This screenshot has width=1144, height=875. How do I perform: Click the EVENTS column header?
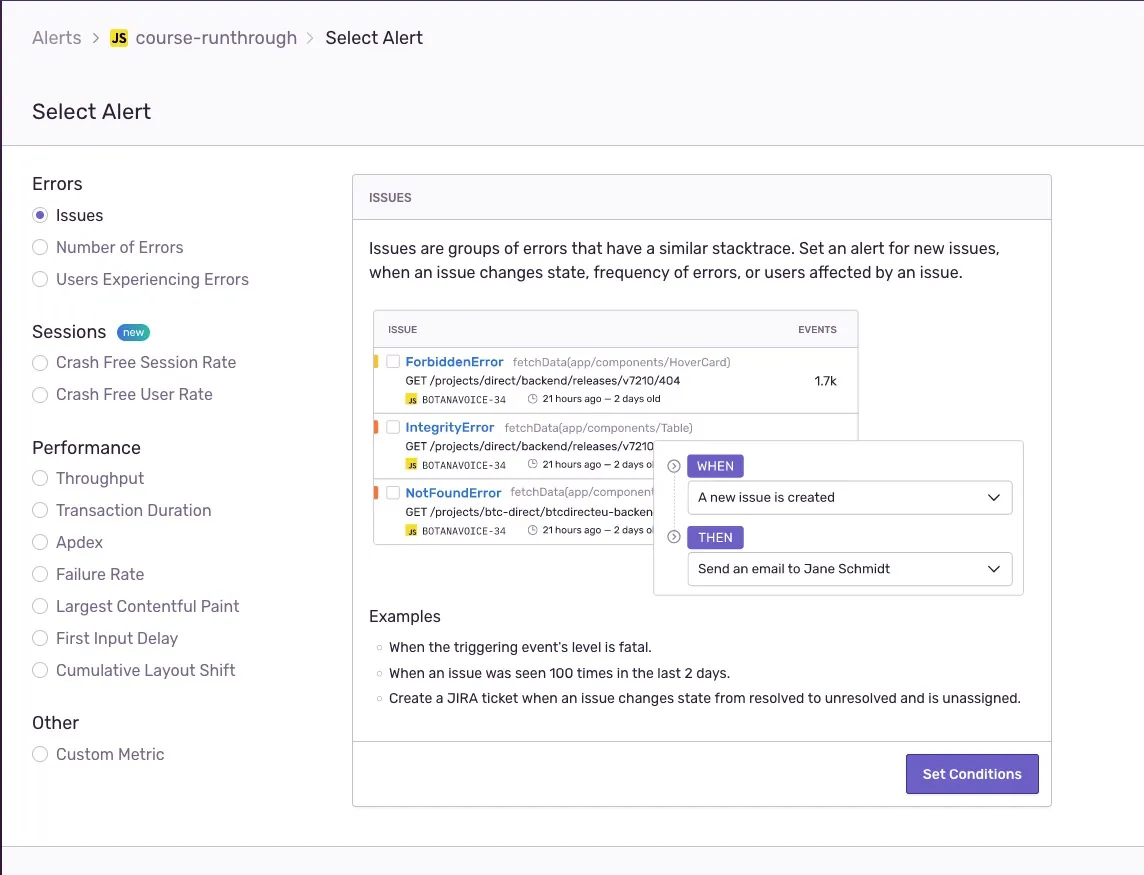tap(817, 330)
